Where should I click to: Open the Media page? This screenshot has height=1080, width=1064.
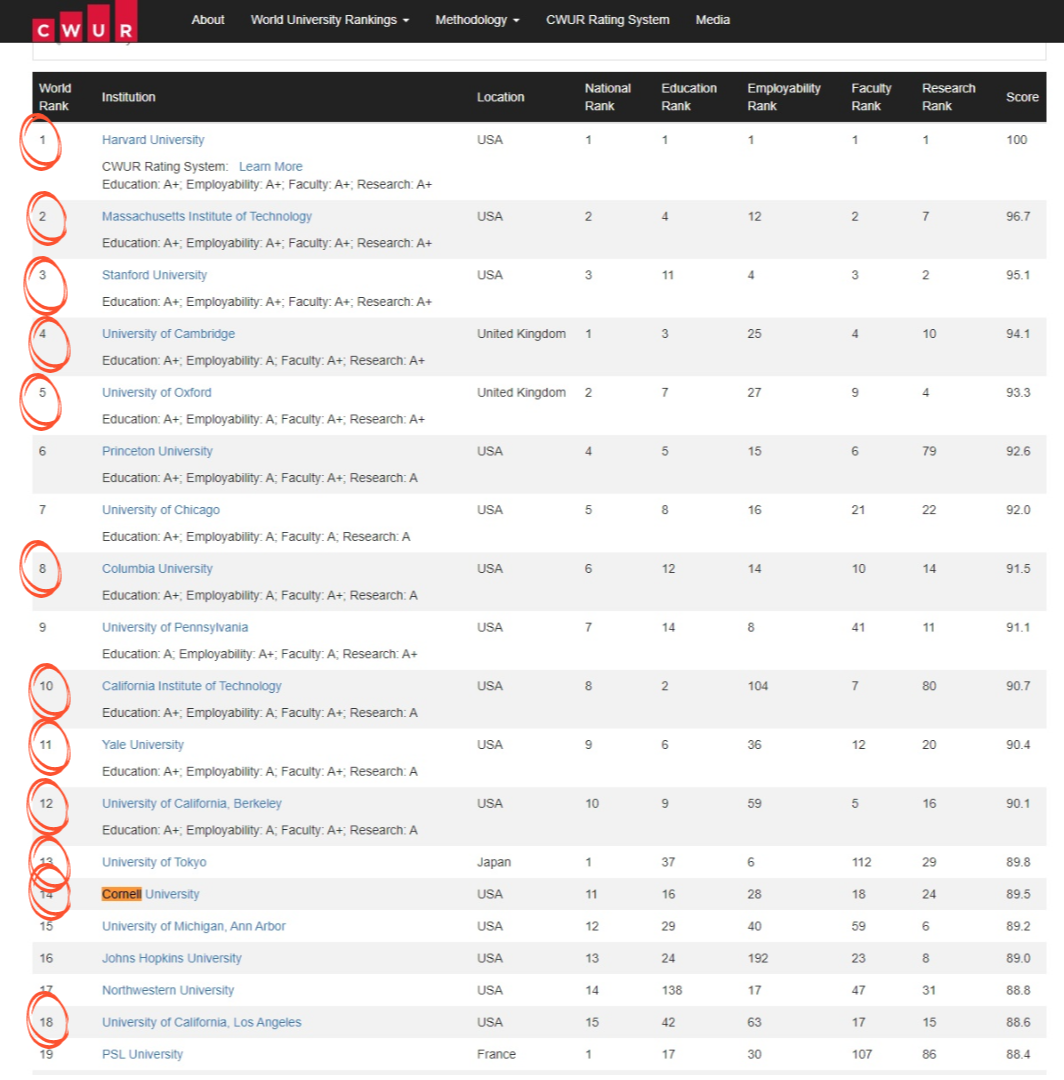coord(712,20)
